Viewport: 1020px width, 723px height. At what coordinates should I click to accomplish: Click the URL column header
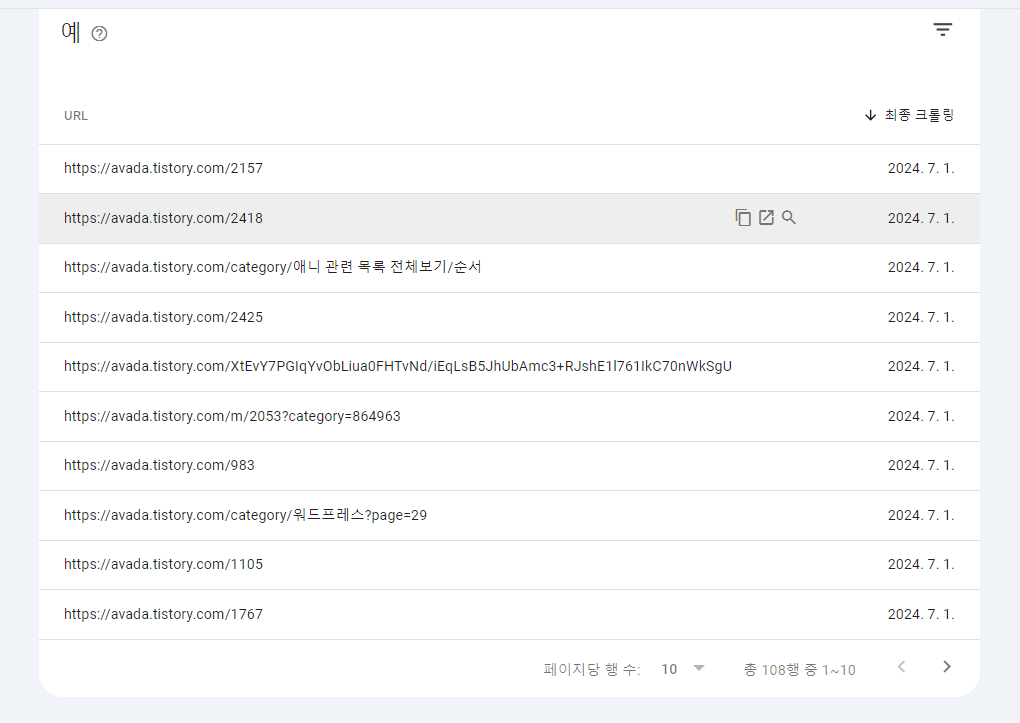click(x=75, y=116)
